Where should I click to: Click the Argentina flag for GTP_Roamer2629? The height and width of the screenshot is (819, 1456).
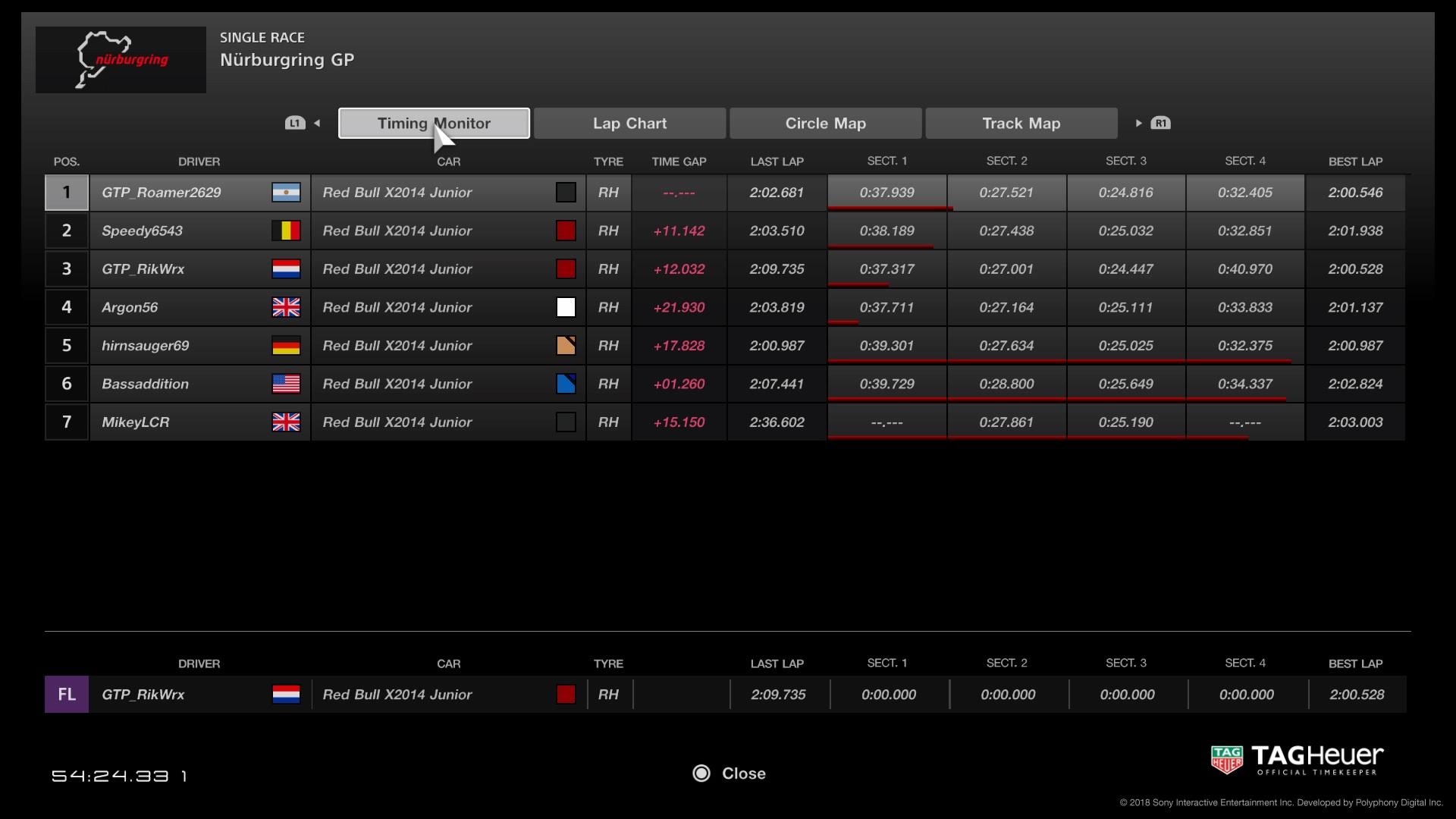(286, 193)
